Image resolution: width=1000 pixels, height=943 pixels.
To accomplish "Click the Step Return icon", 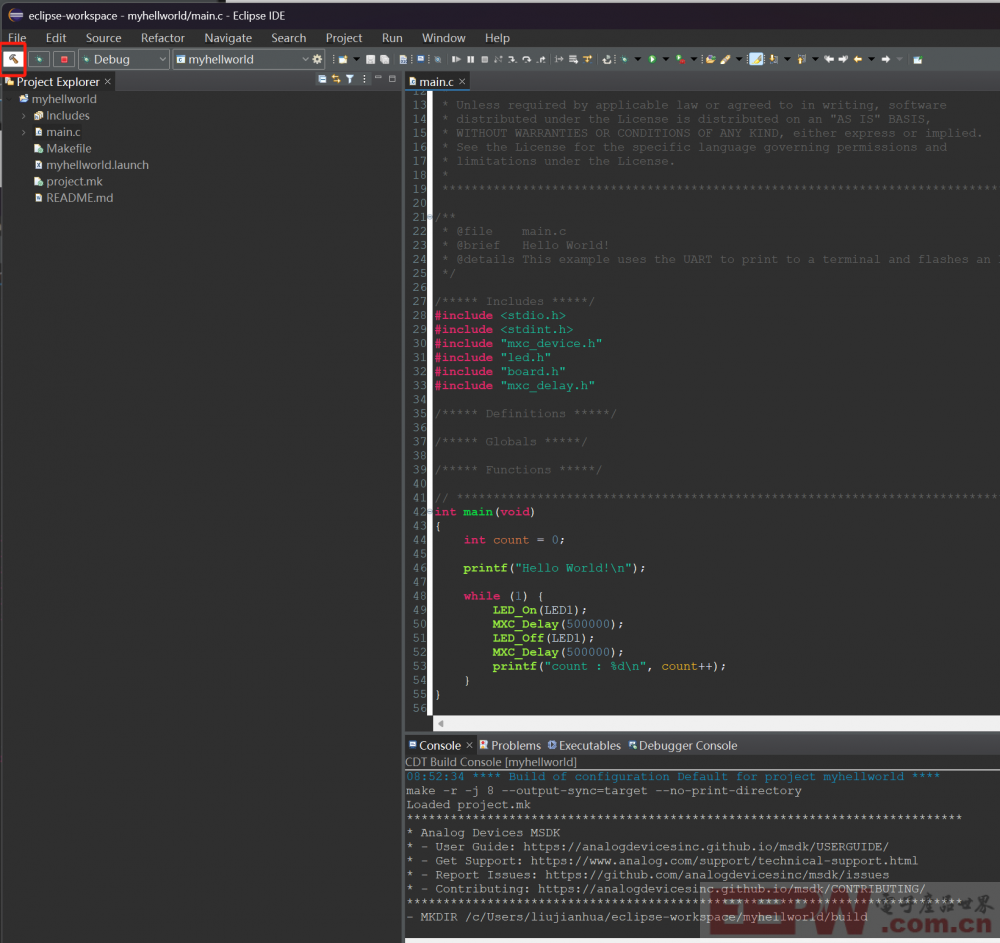I will (541, 59).
